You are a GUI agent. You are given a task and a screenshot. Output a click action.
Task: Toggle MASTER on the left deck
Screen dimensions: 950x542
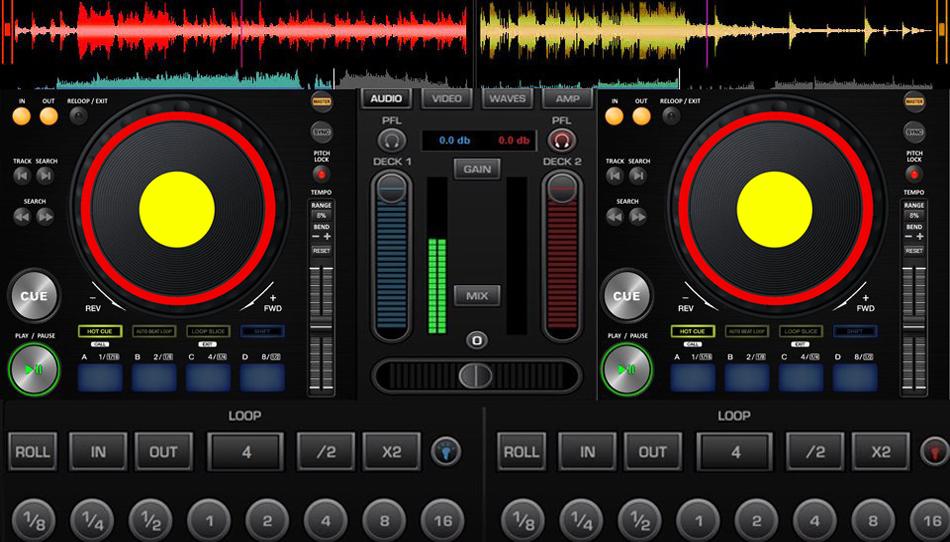(x=322, y=102)
